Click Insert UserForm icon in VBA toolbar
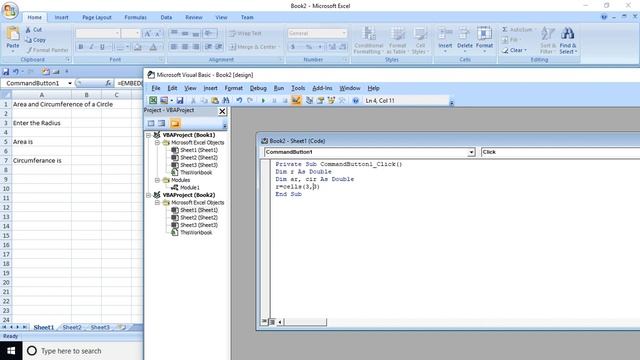The height and width of the screenshot is (360, 640). 164,100
